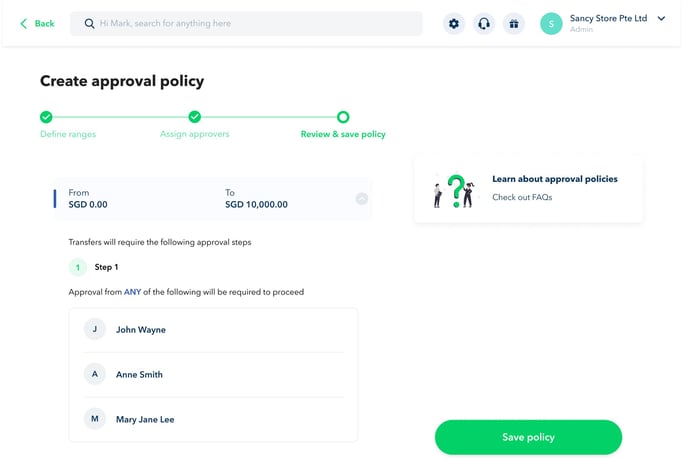The height and width of the screenshot is (460, 683).
Task: Open the headset support icon
Action: [484, 23]
